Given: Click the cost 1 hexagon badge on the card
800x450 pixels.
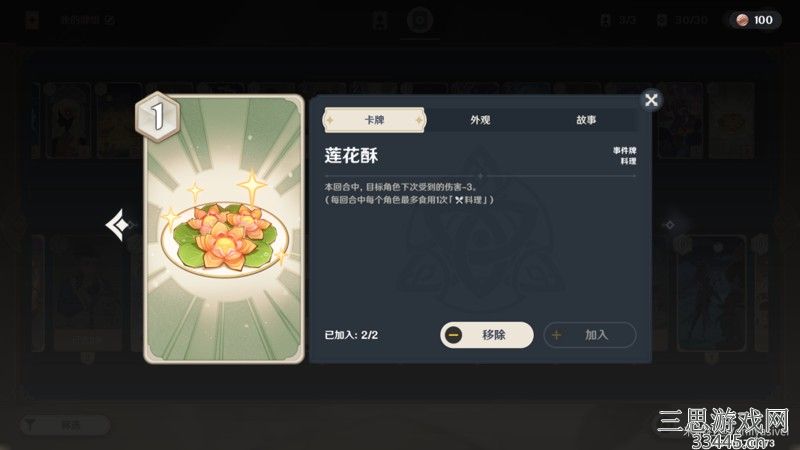Looking at the screenshot, I should click(158, 117).
